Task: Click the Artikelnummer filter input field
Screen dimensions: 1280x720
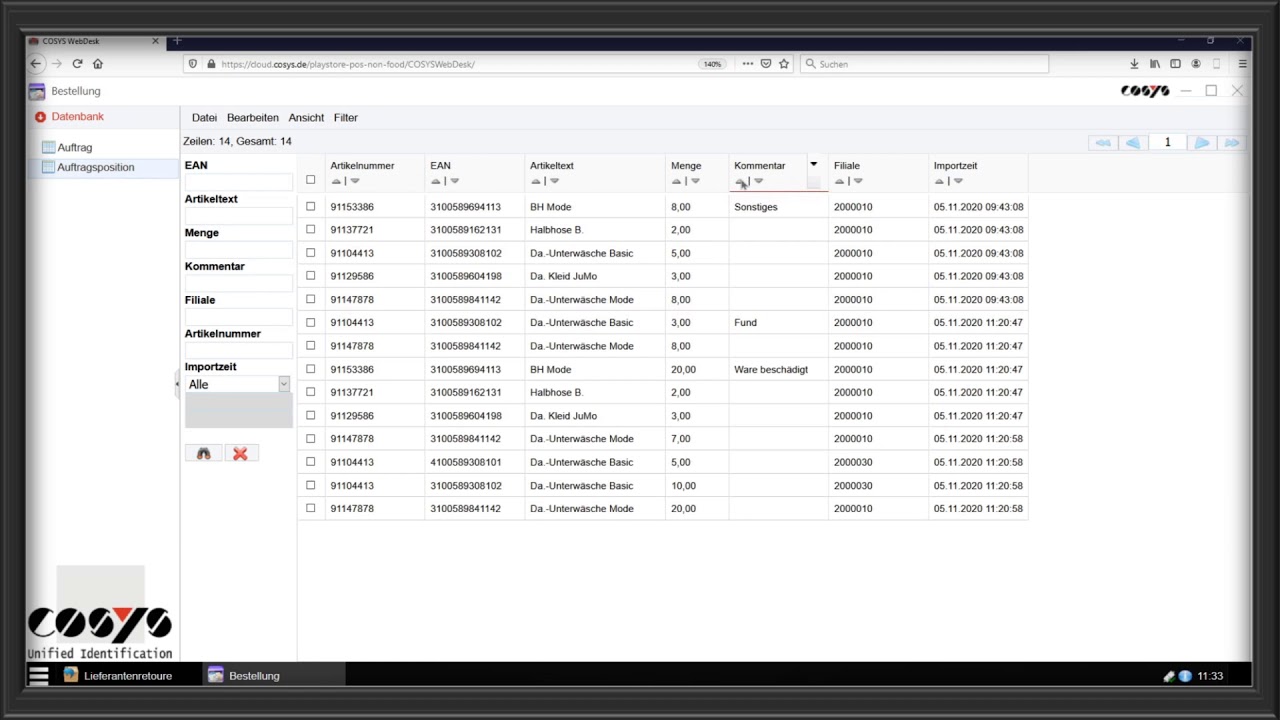Action: pos(238,350)
